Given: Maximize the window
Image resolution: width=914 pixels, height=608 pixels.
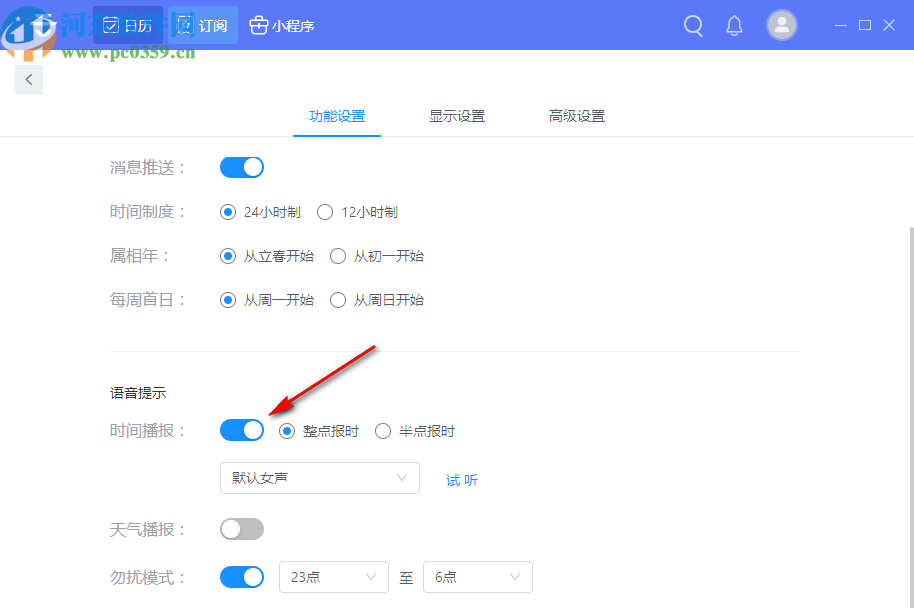Looking at the screenshot, I should click(865, 25).
